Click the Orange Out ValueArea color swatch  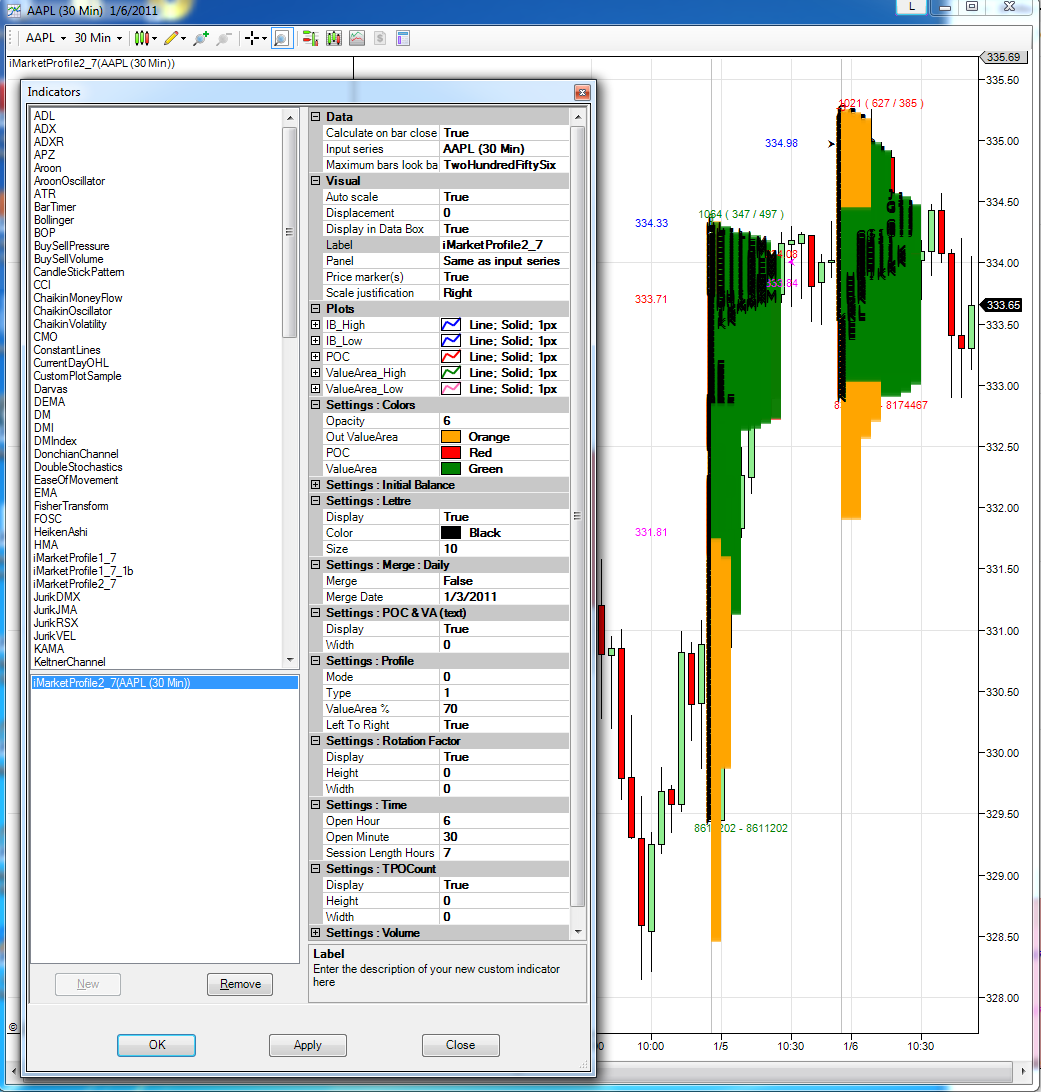[451, 437]
